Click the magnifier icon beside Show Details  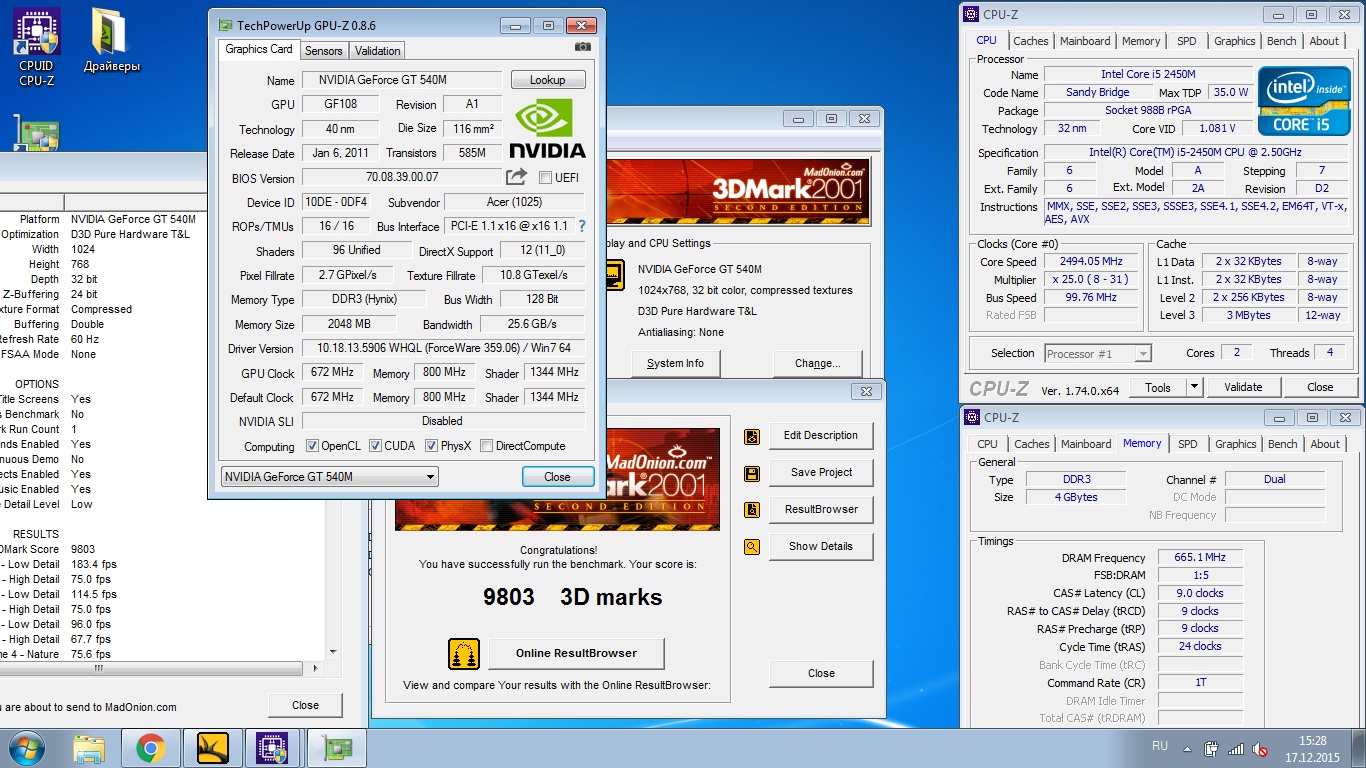pyautogui.click(x=752, y=547)
